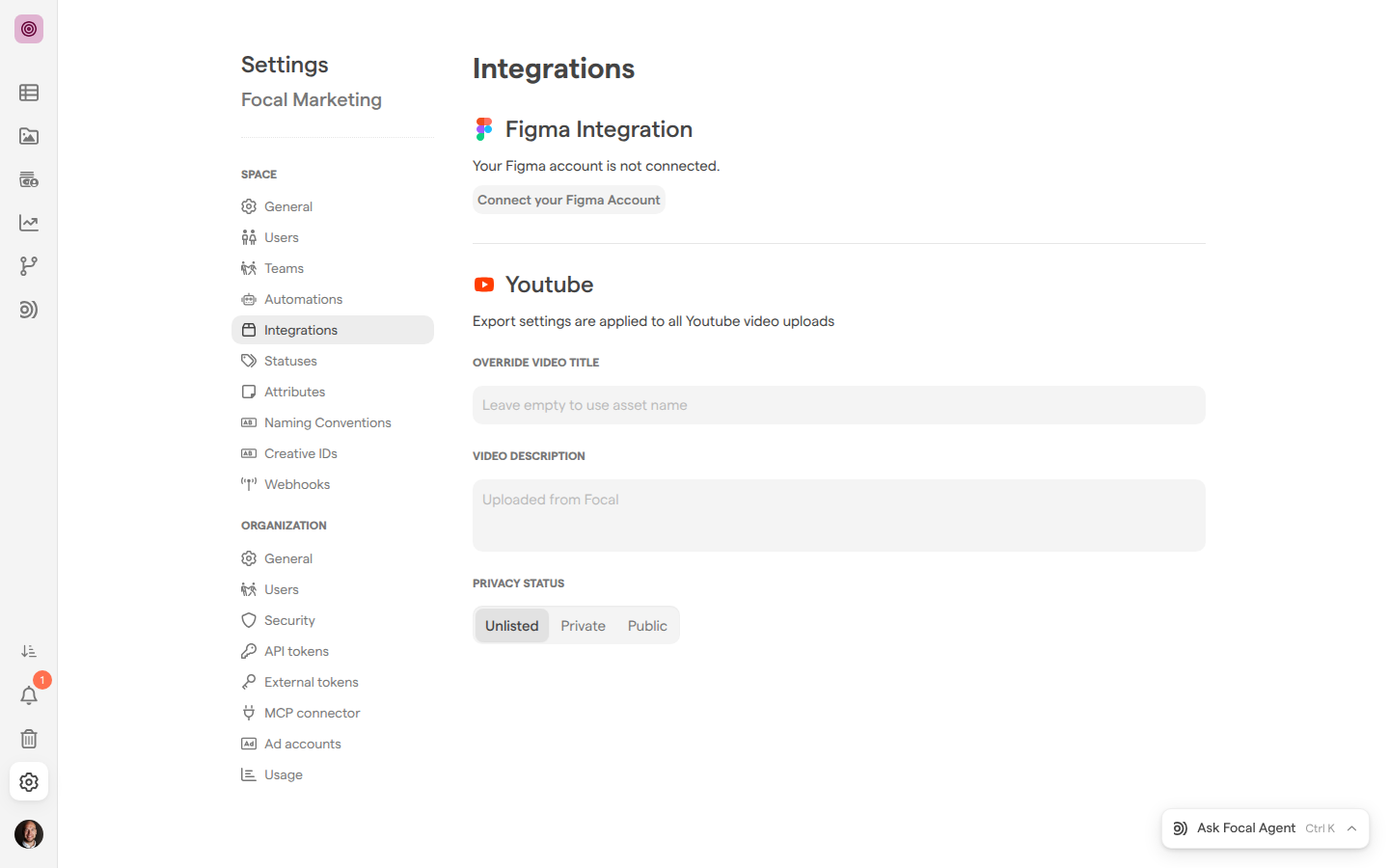Open Creative IDs settings
1389x868 pixels.
point(333,453)
